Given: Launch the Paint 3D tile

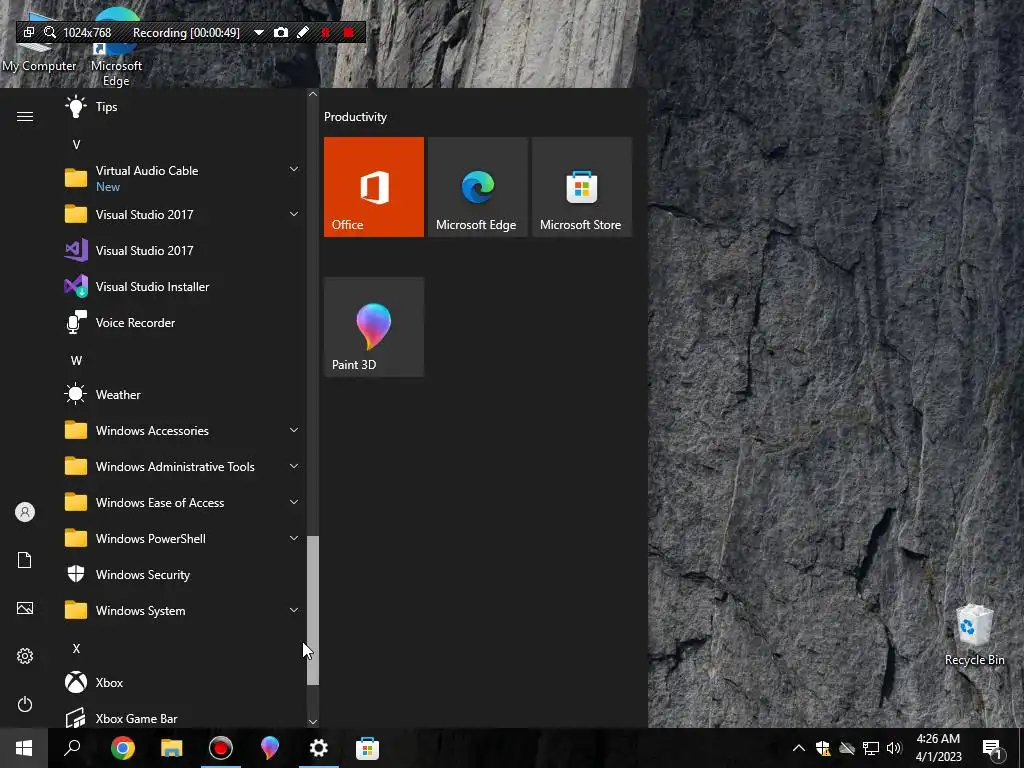Looking at the screenshot, I should (374, 327).
